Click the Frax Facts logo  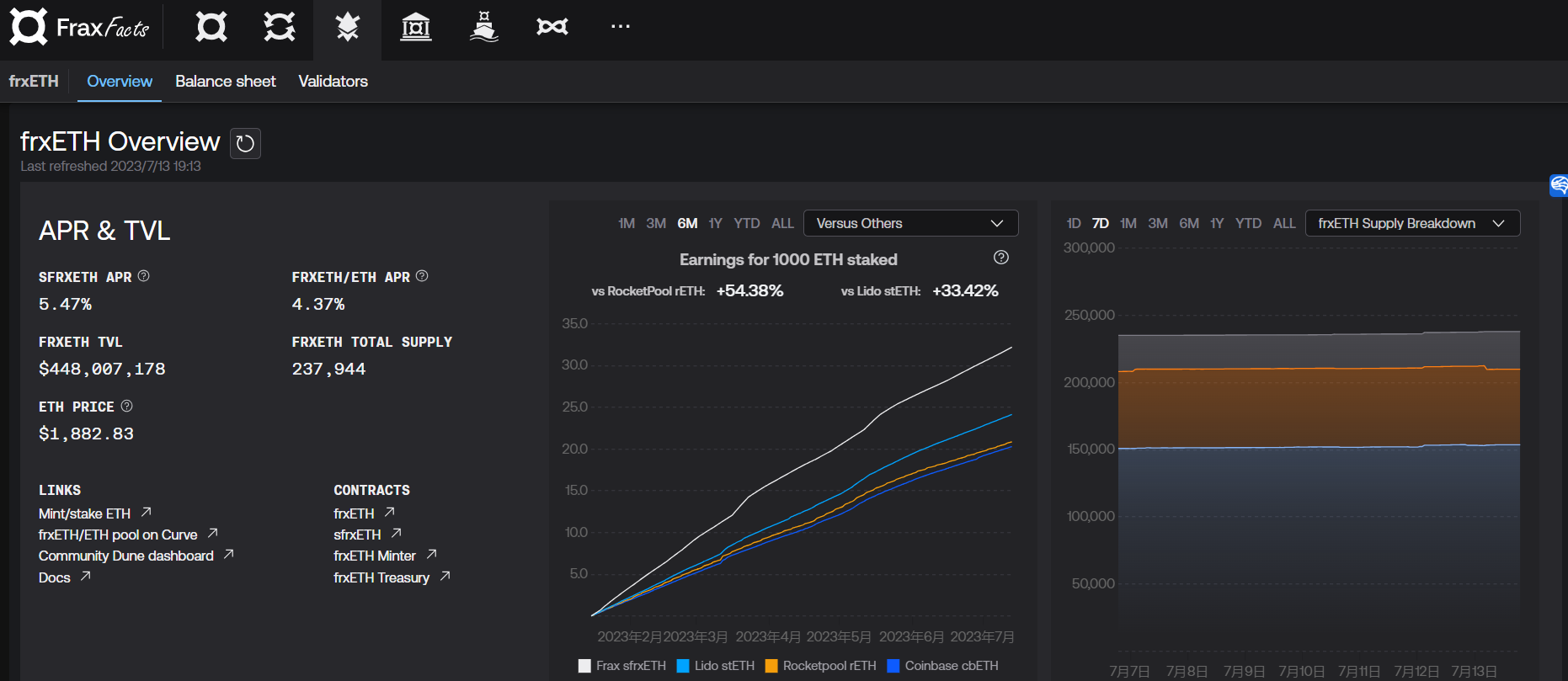[79, 28]
